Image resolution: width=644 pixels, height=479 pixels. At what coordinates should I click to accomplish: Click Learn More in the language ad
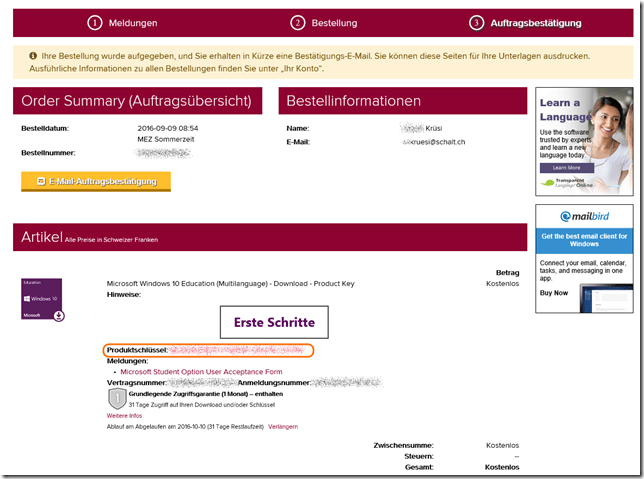tap(566, 168)
